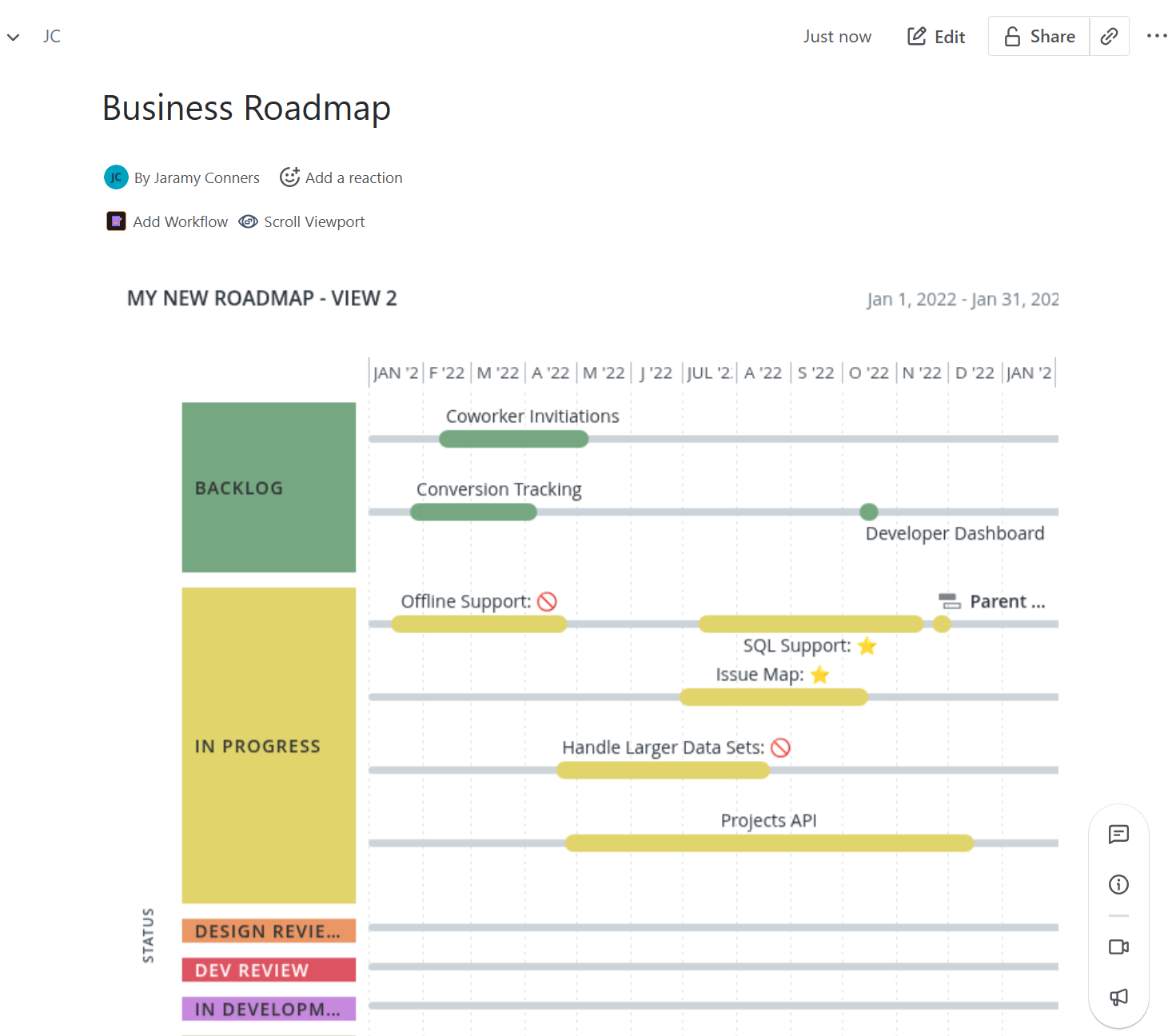This screenshot has height=1036, width=1176.
Task: Click the yellow Projects API timeline bar
Action: [768, 843]
